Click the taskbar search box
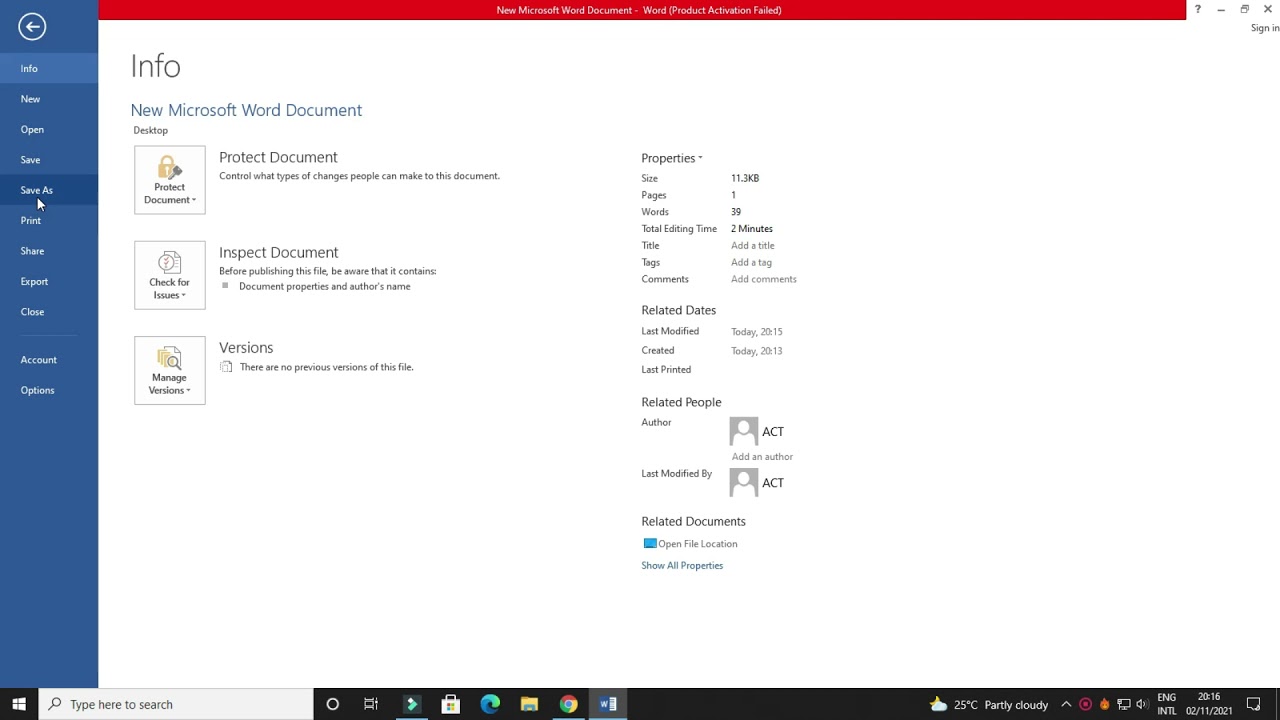 [176, 704]
